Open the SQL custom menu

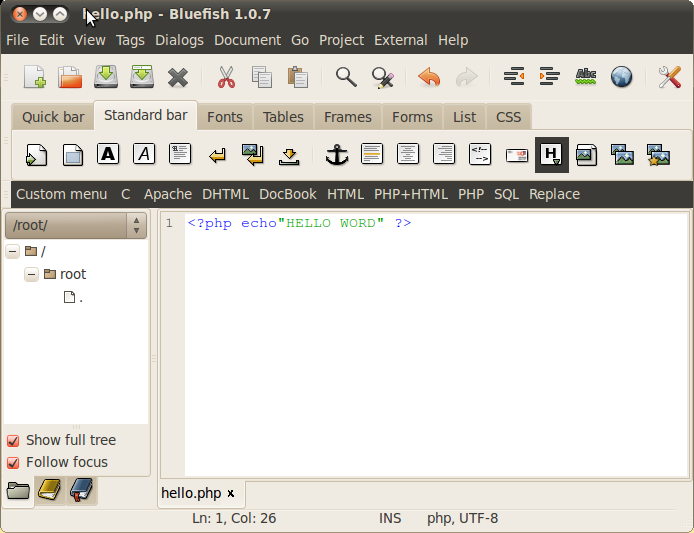pyautogui.click(x=506, y=194)
